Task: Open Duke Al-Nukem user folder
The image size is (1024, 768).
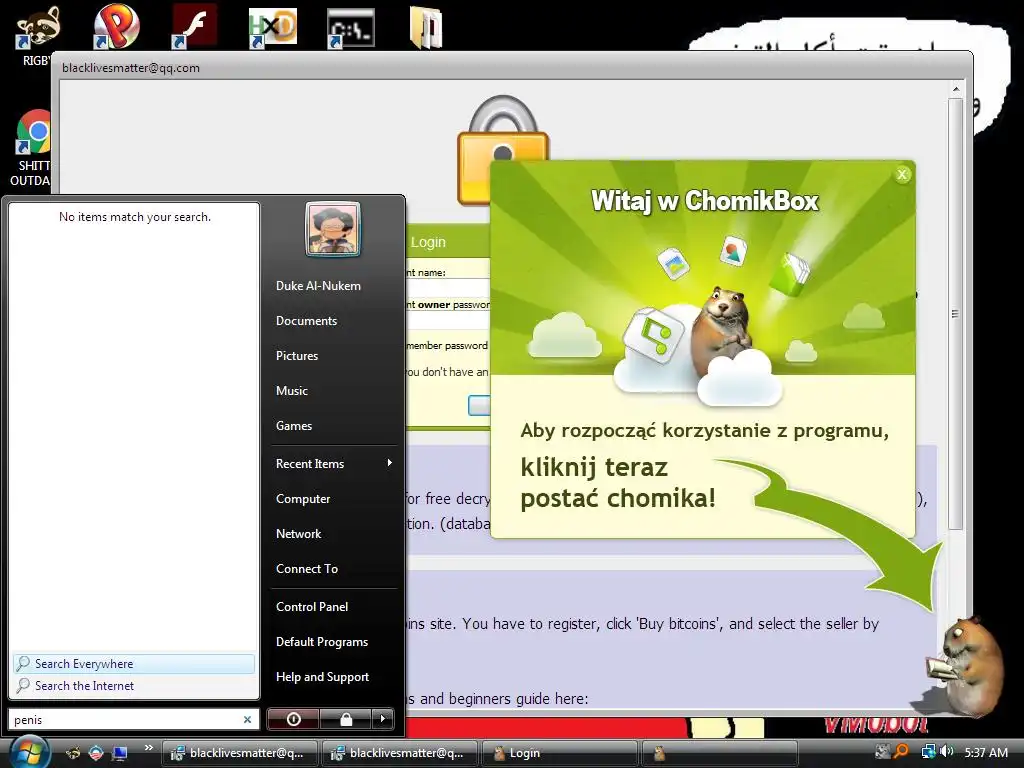Action: pos(318,286)
